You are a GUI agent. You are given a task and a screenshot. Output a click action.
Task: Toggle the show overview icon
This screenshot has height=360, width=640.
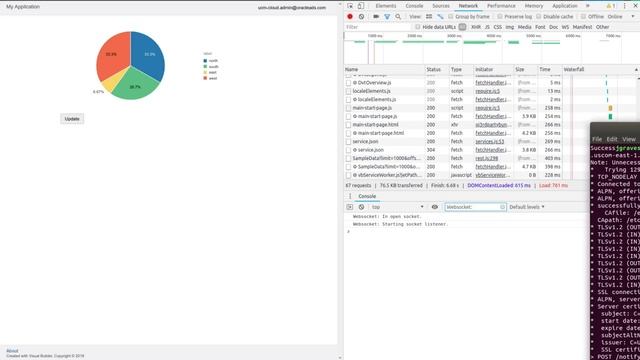point(440,17)
